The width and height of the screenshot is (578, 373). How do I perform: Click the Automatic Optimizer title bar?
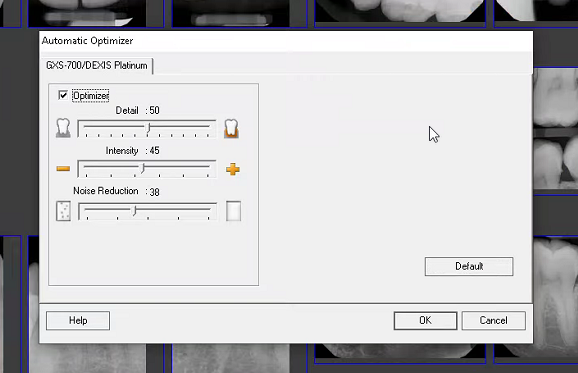click(x=286, y=41)
